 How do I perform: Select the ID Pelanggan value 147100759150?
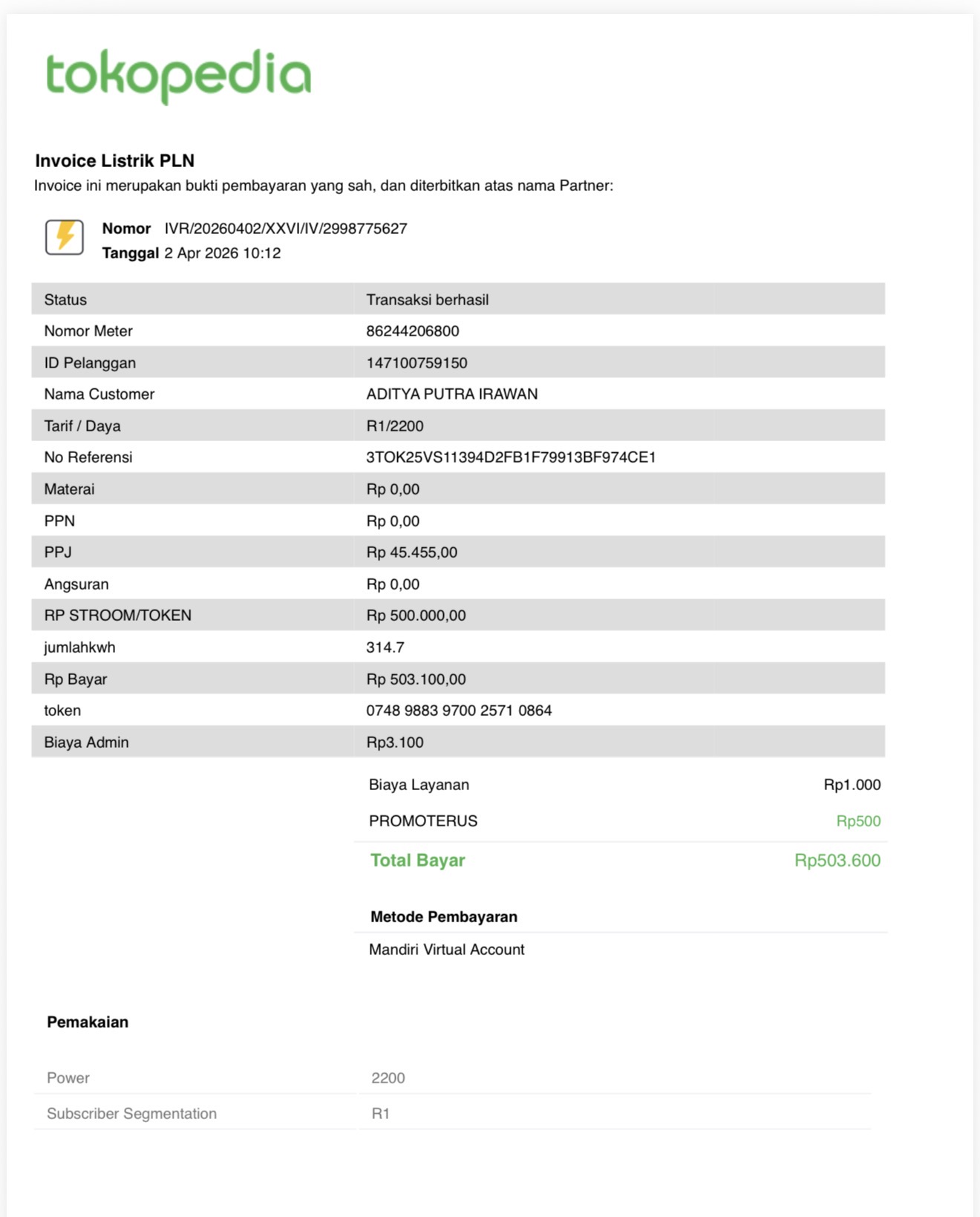pyautogui.click(x=416, y=363)
